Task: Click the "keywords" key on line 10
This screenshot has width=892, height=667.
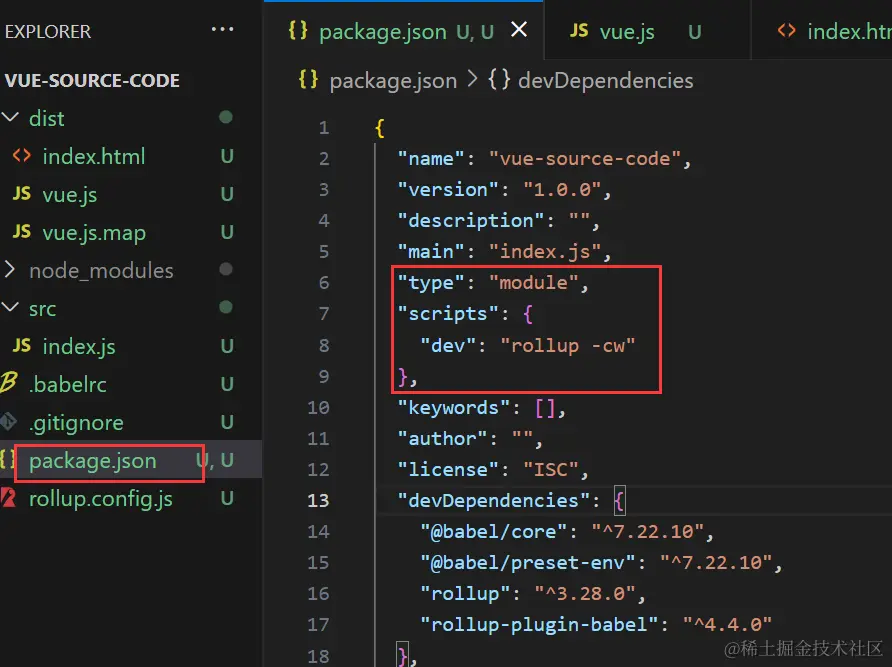Action: point(453,407)
